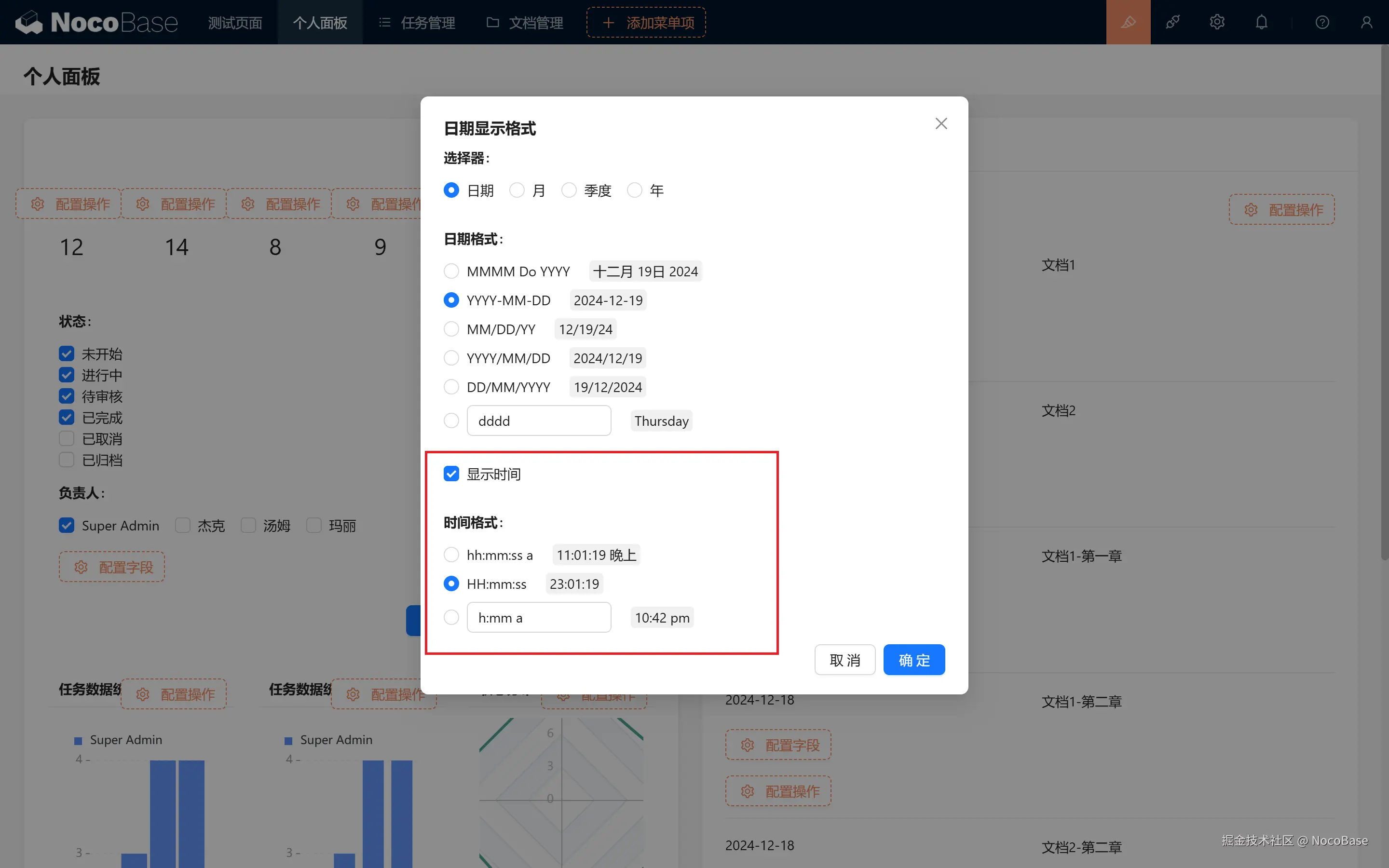This screenshot has height=868, width=1389.
Task: Select the 季度 picker radio option
Action: [x=569, y=190]
